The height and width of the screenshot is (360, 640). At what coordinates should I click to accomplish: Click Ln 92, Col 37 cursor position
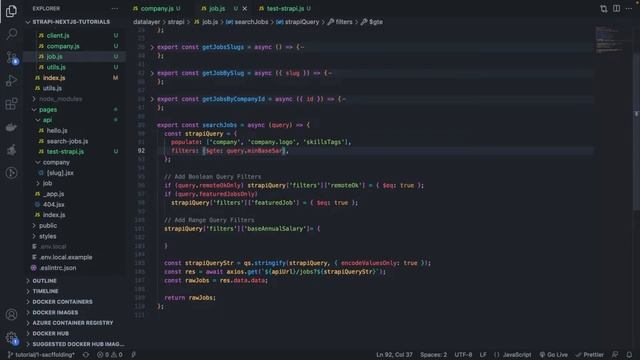pos(394,355)
